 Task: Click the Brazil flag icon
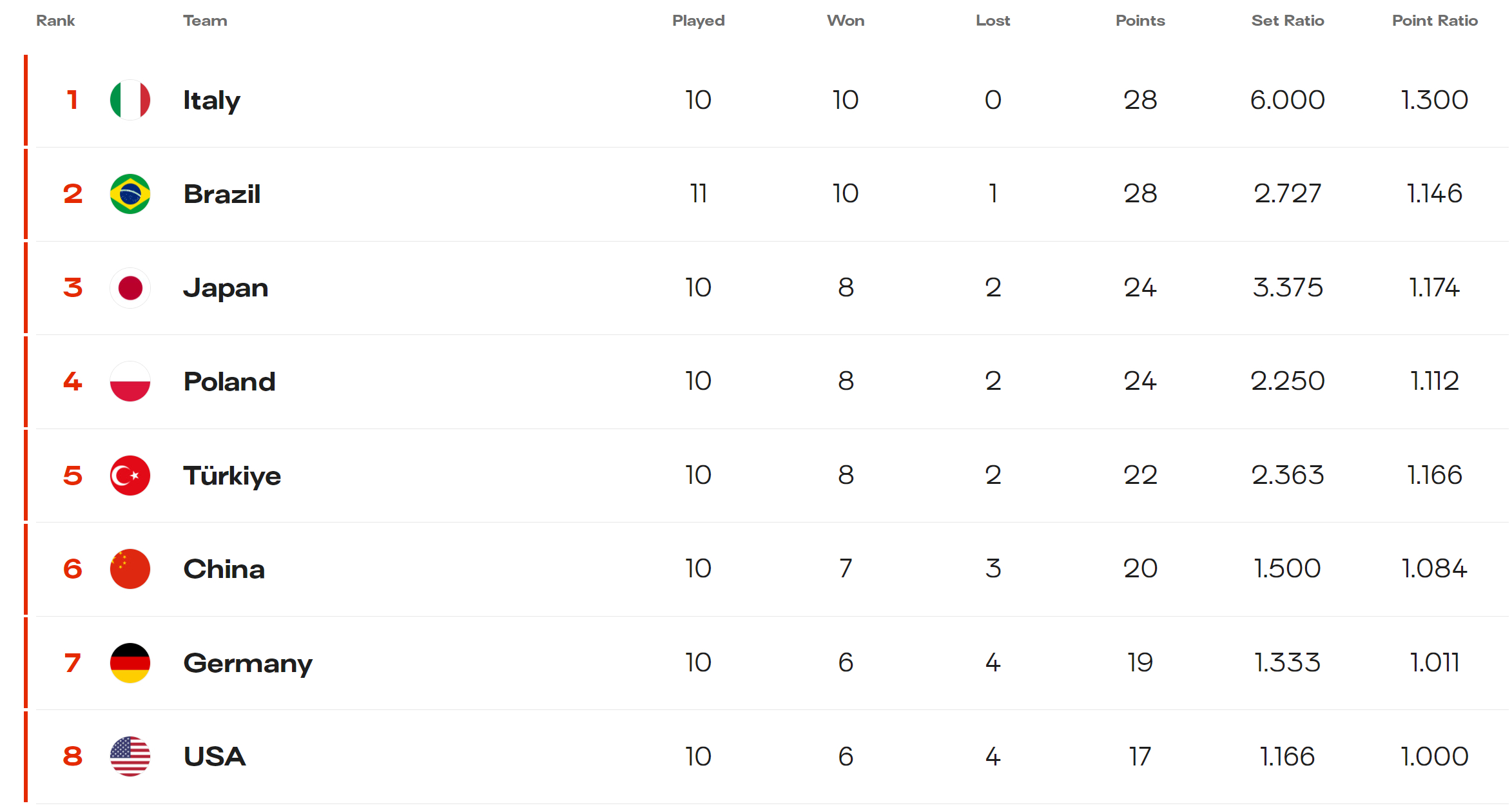(x=130, y=194)
